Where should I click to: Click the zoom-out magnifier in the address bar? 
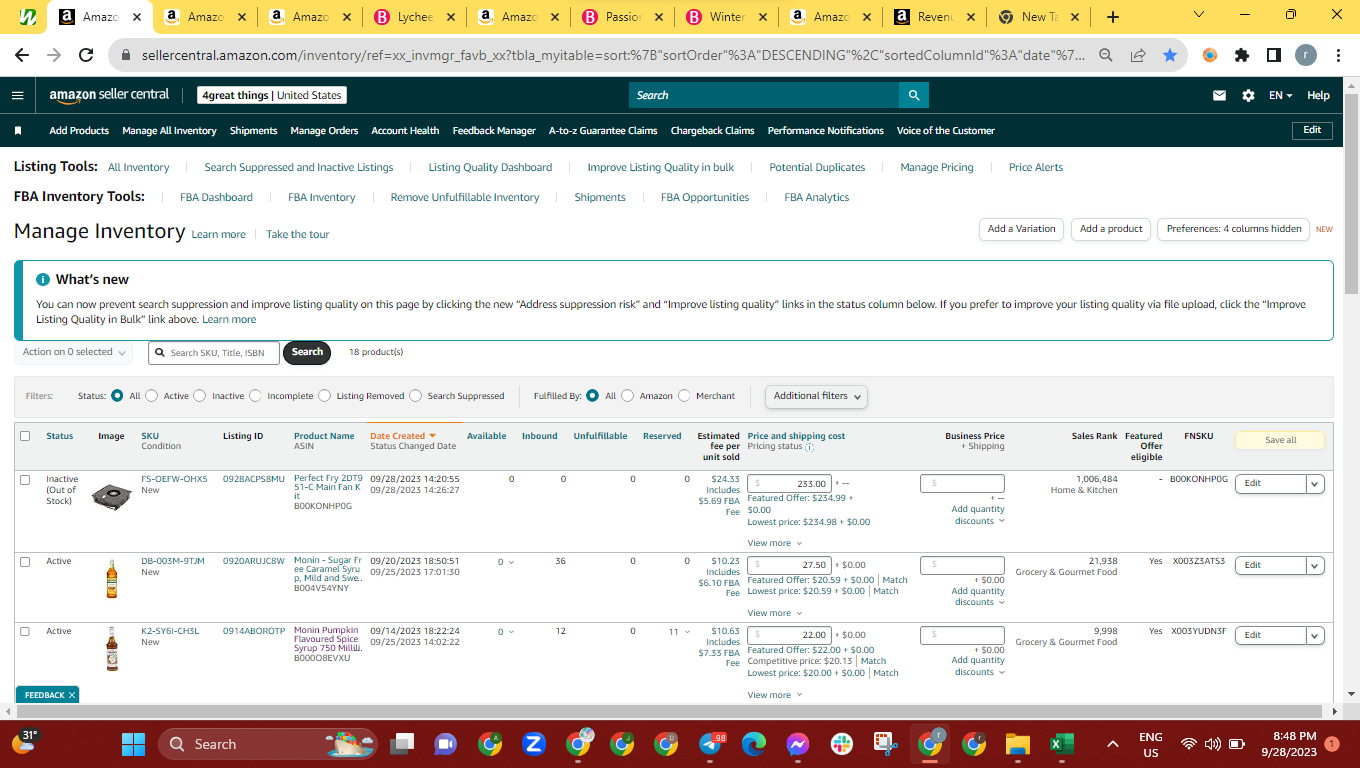(1106, 56)
